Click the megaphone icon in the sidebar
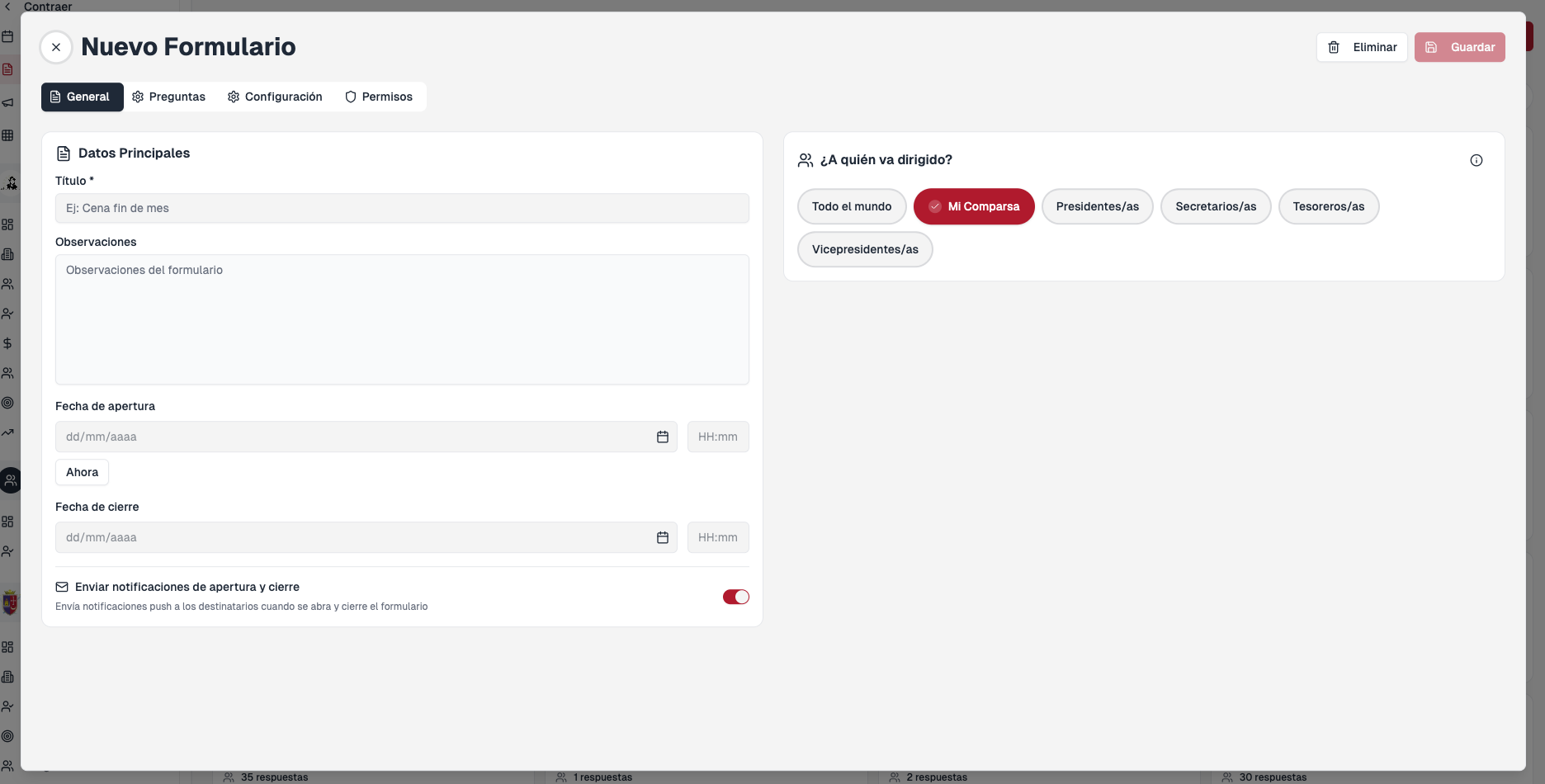Screen dimensions: 1545x784 (7, 102)
